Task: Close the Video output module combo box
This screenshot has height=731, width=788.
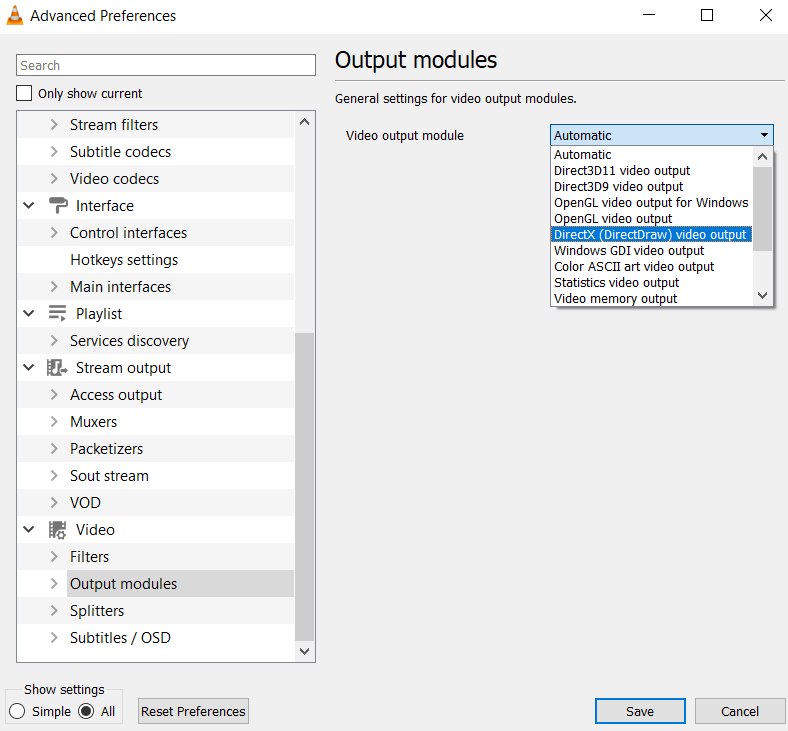Action: (765, 135)
